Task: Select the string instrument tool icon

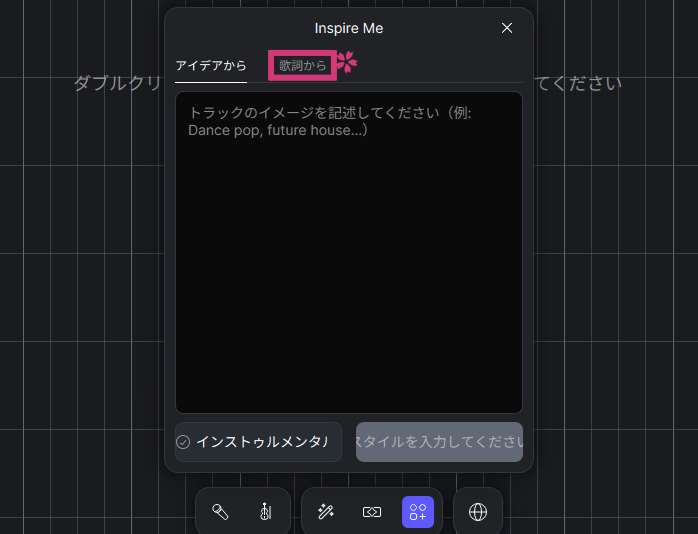Action: click(265, 512)
